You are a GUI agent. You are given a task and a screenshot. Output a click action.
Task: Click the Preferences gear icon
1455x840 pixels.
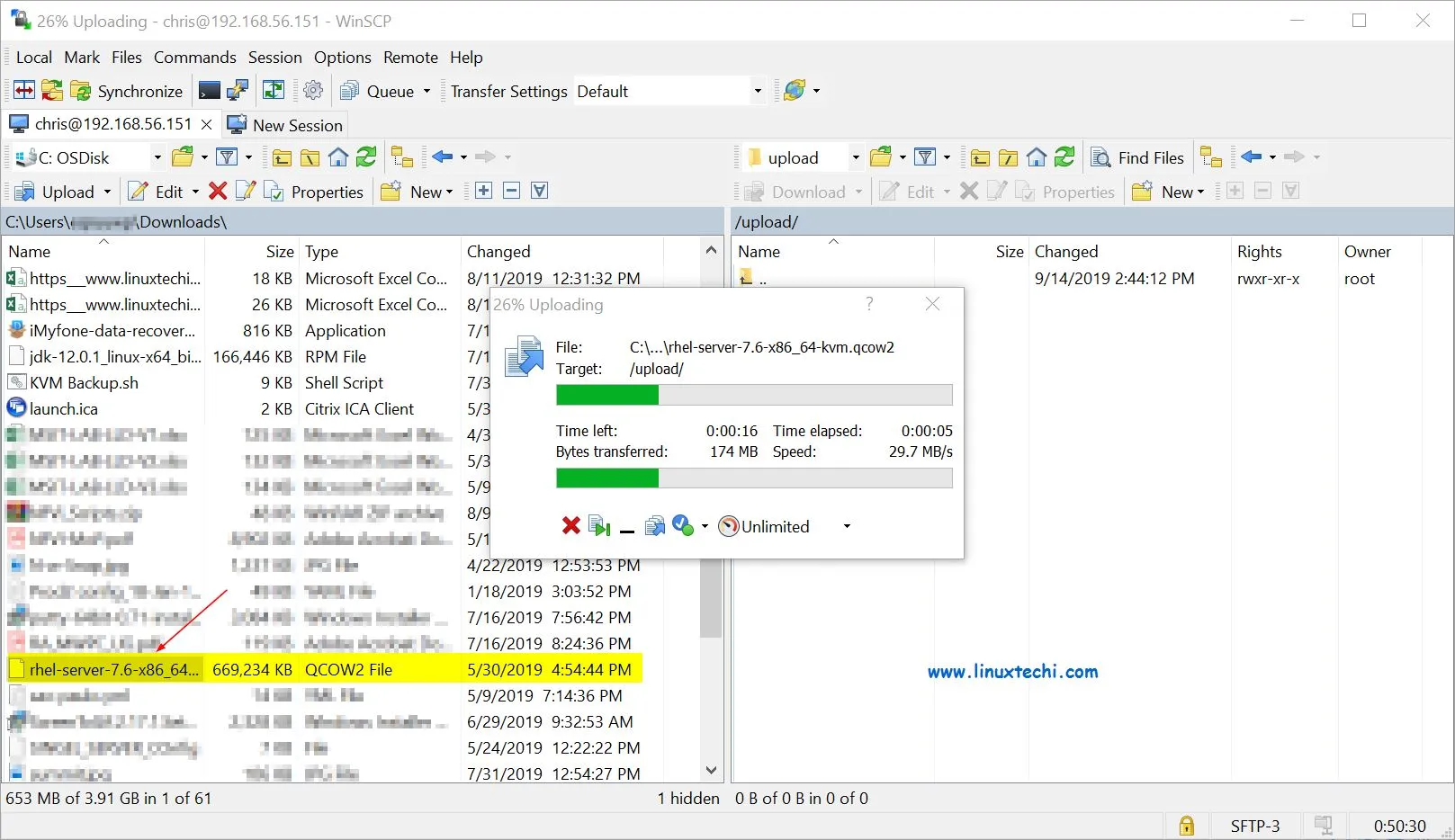coord(313,91)
